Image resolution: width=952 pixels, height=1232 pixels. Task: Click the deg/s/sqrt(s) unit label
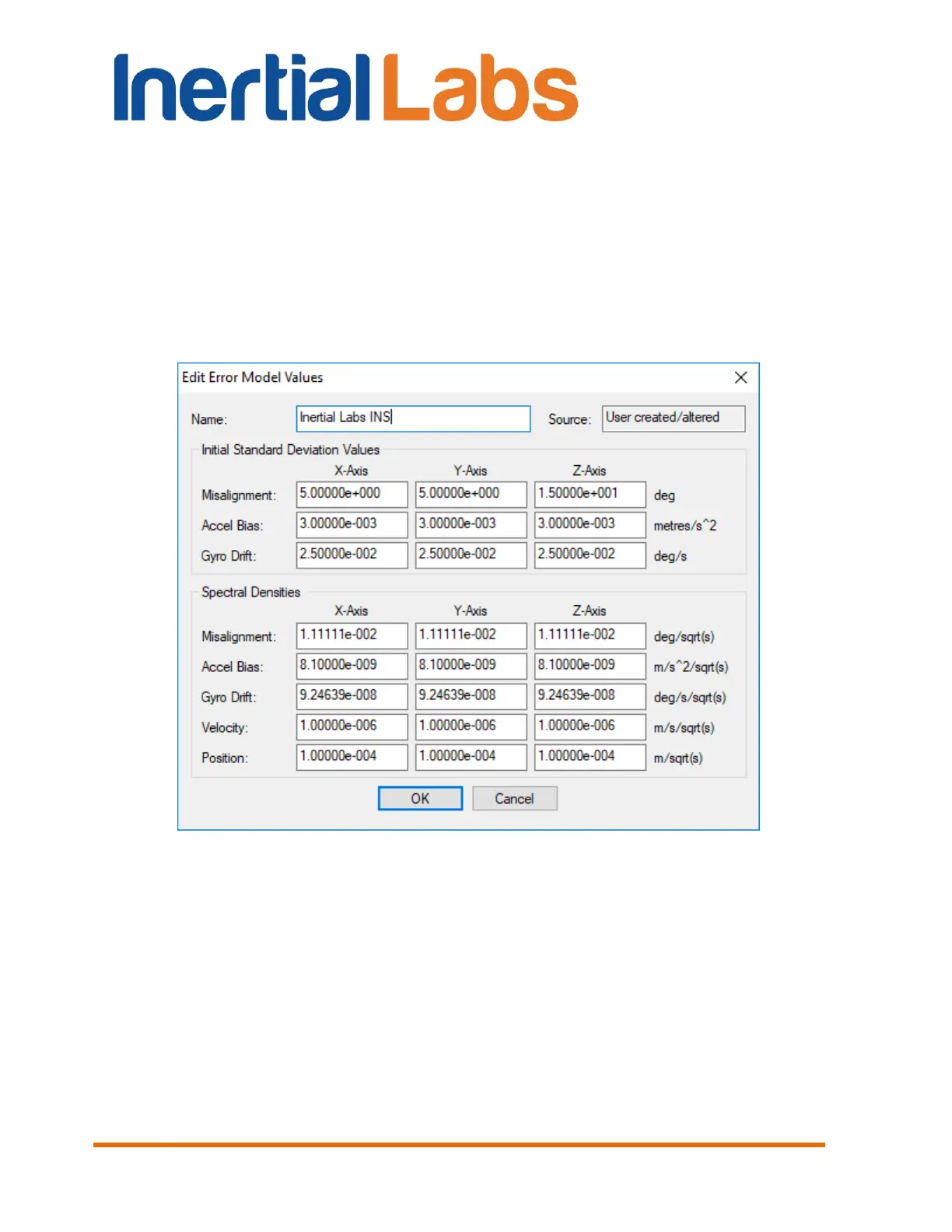coord(689,698)
